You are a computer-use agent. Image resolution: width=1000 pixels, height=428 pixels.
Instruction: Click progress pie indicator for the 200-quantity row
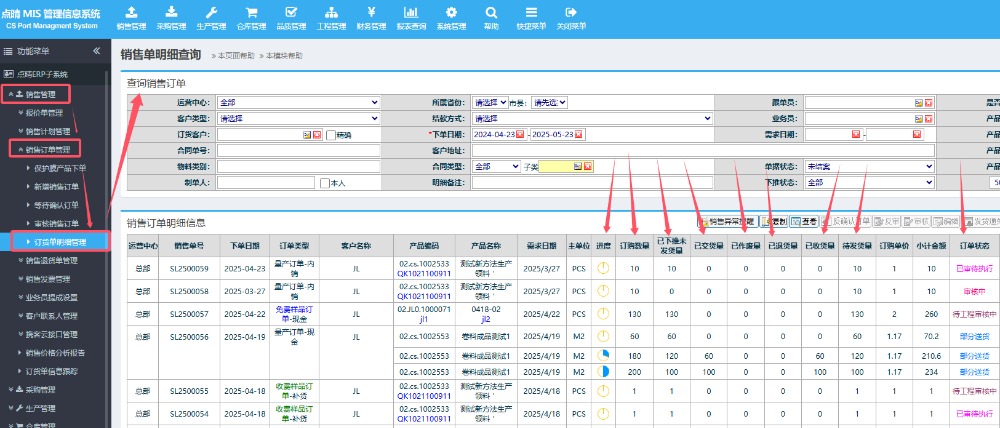tap(603, 371)
